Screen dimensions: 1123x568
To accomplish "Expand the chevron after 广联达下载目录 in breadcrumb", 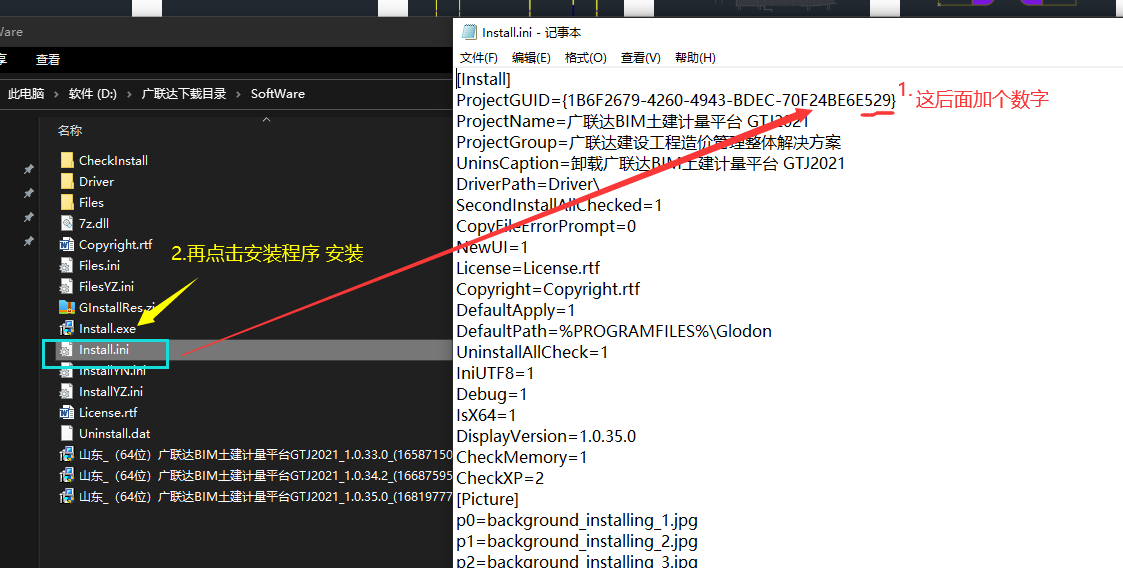I will click(x=238, y=93).
